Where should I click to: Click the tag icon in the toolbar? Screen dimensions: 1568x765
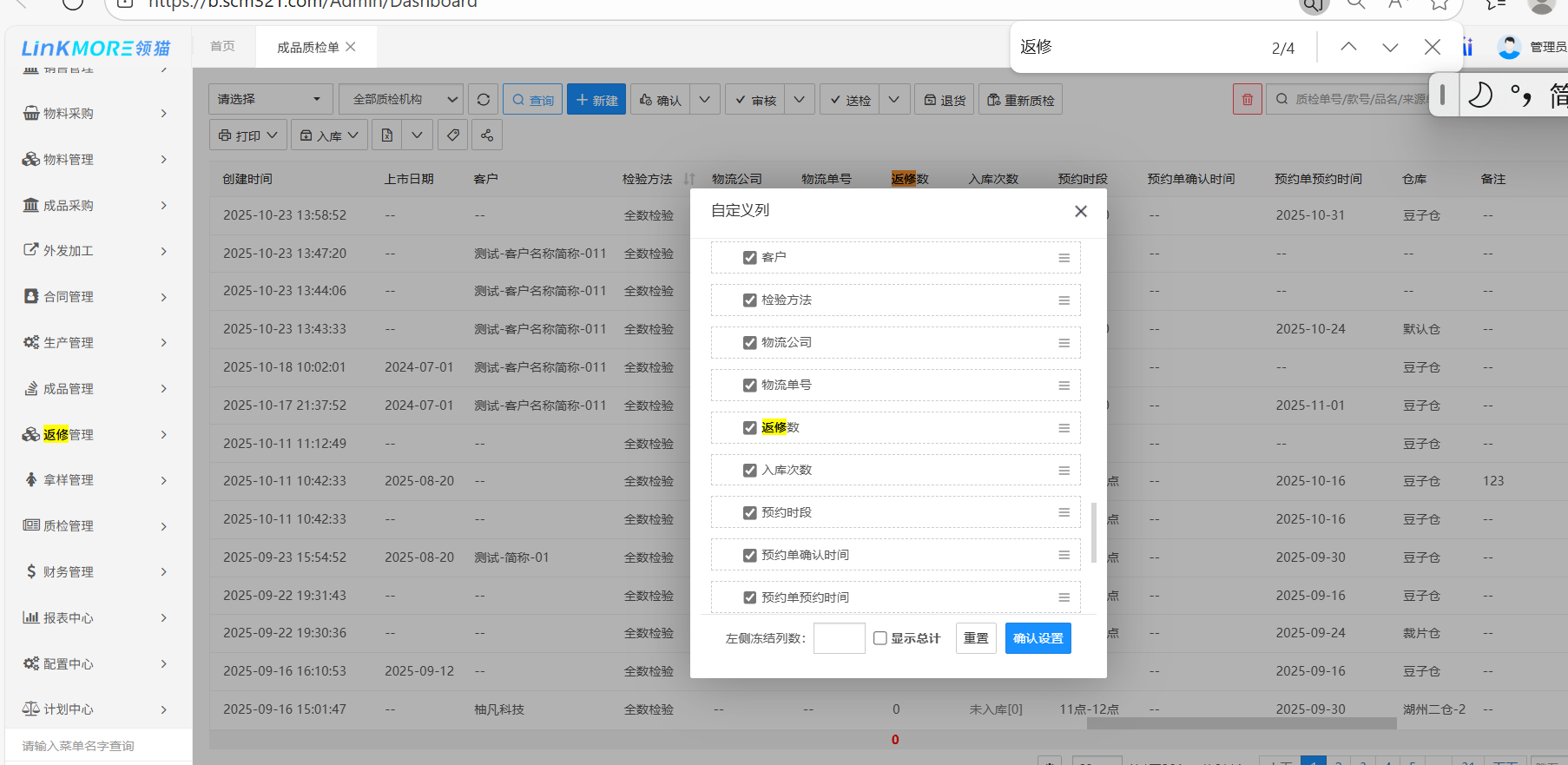click(x=452, y=135)
